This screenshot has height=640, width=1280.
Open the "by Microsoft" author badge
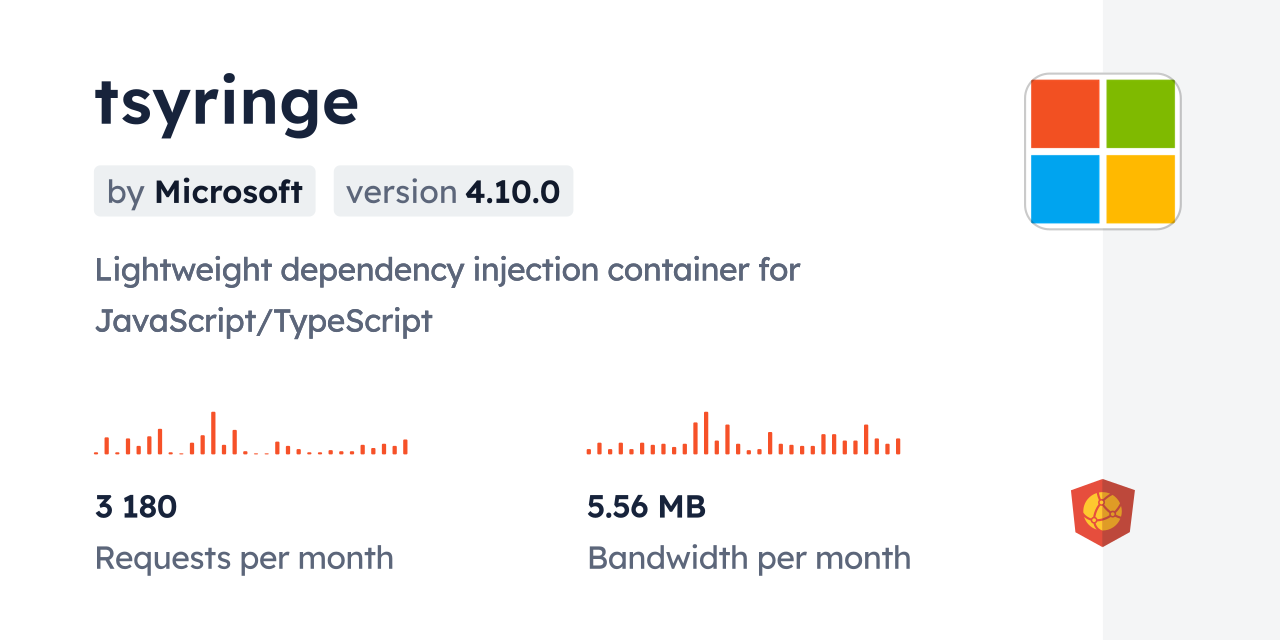(205, 191)
